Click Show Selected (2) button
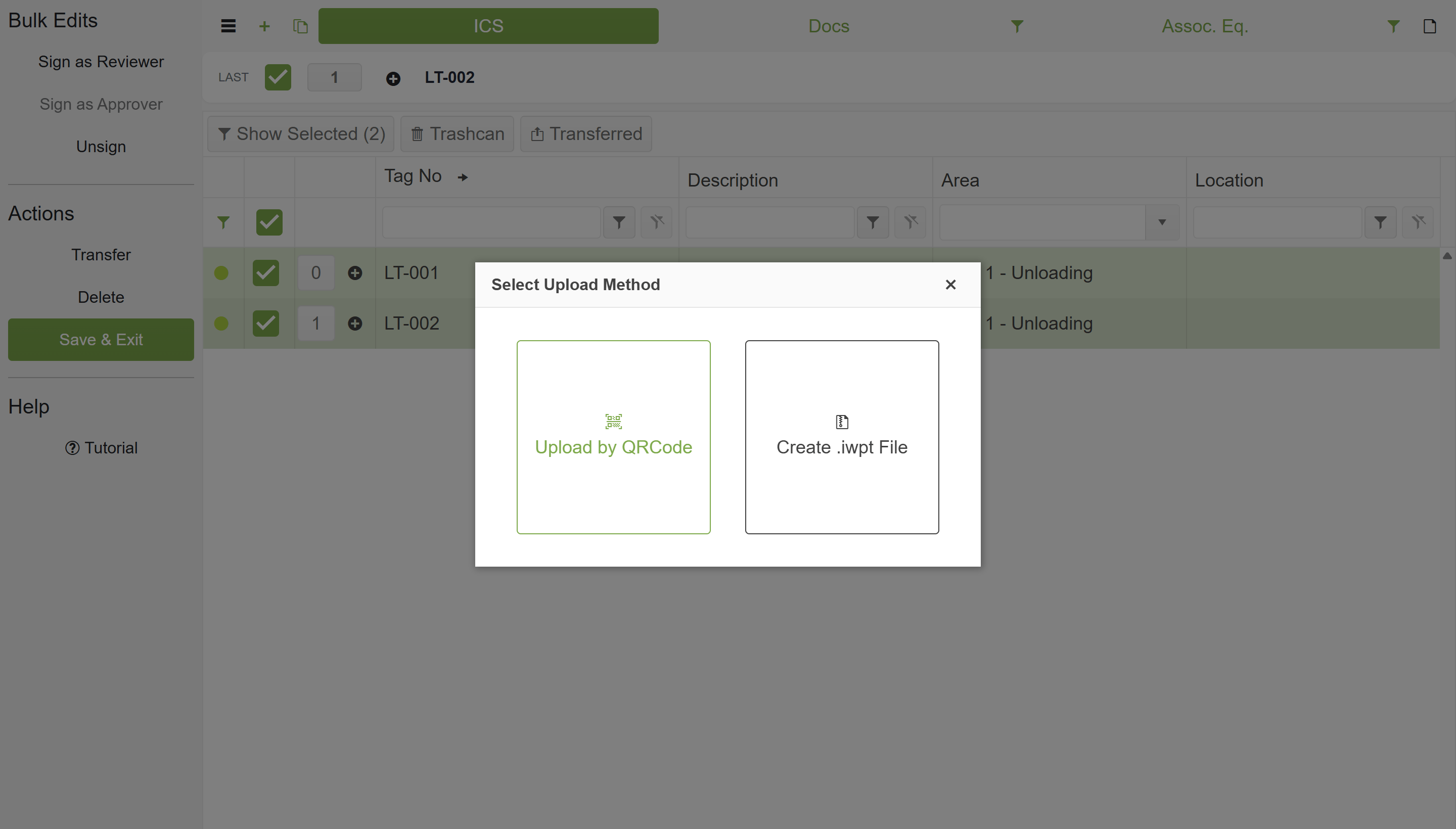The width and height of the screenshot is (1456, 829). (301, 134)
